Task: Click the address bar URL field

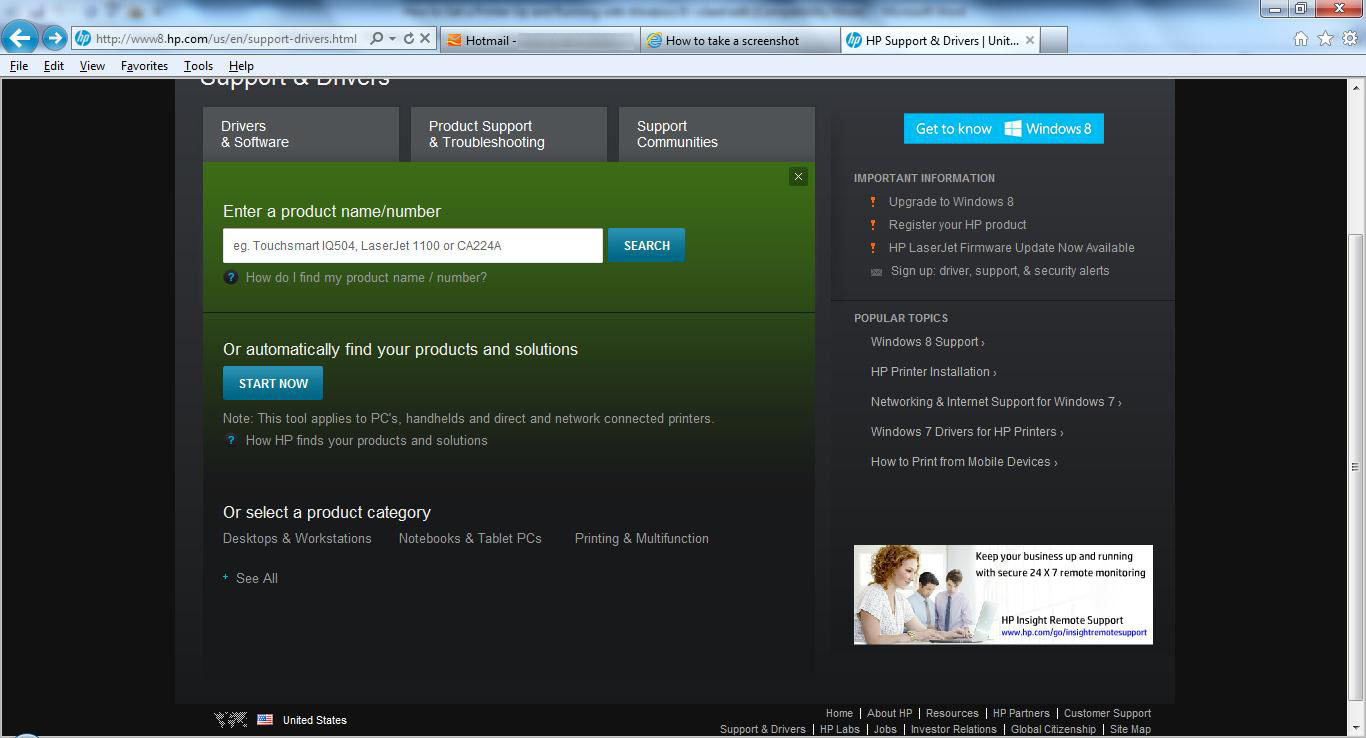Action: coord(226,39)
